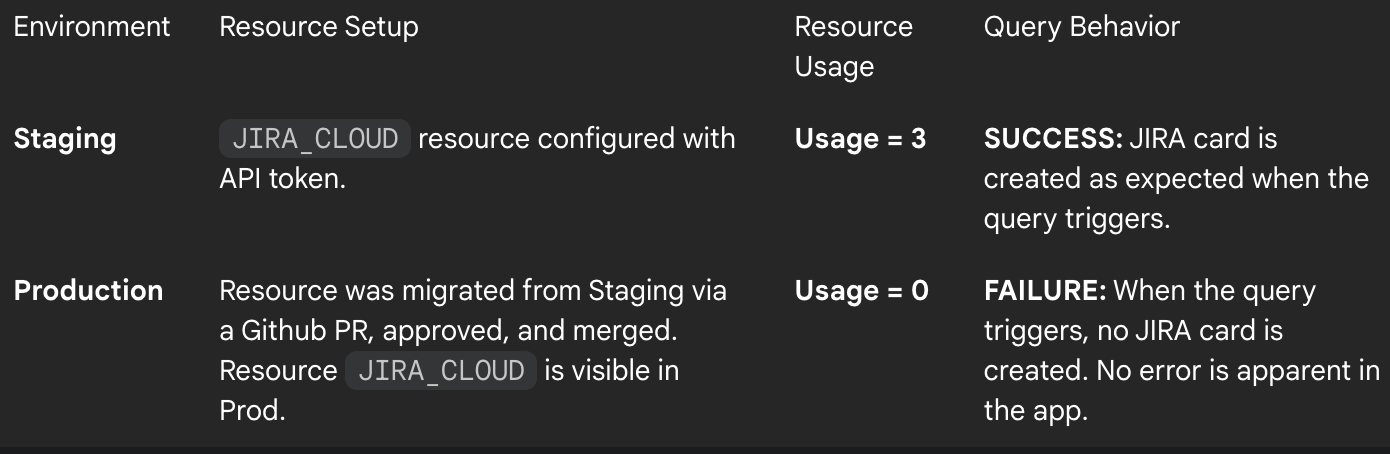Click the "API token." text in Staging setup

(283, 179)
